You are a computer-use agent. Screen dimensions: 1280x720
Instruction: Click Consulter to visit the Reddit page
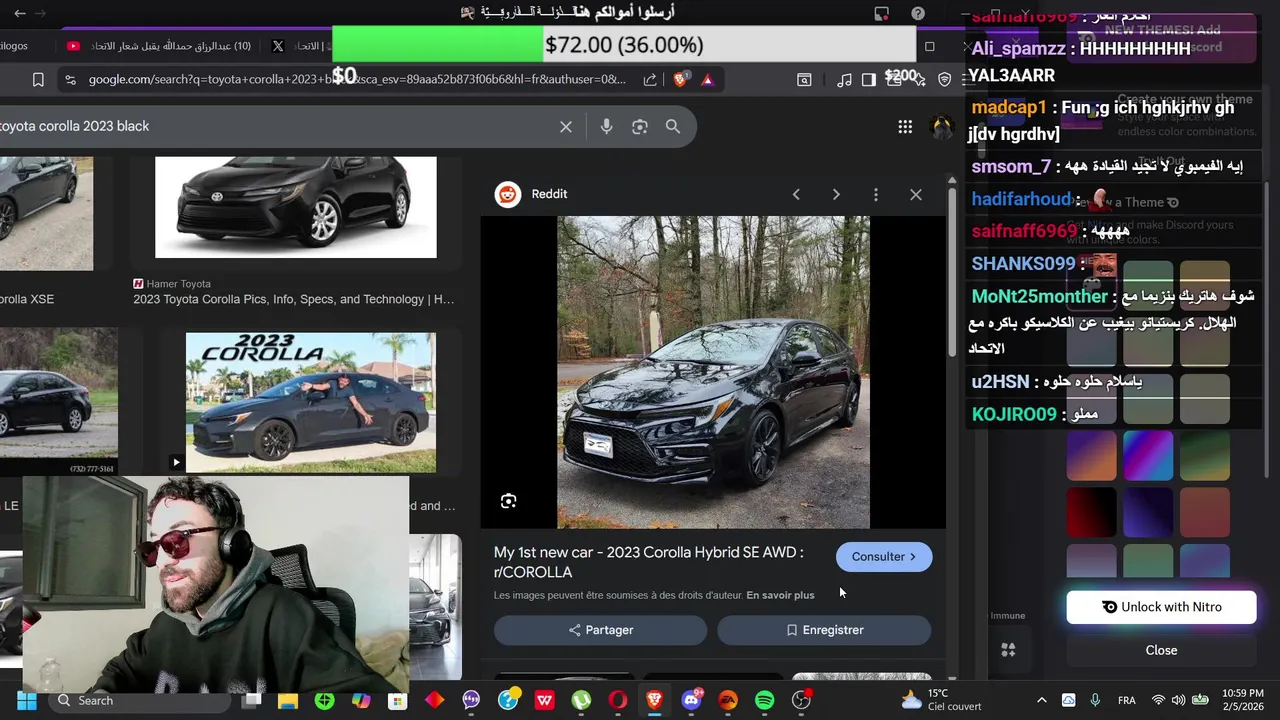tap(884, 557)
